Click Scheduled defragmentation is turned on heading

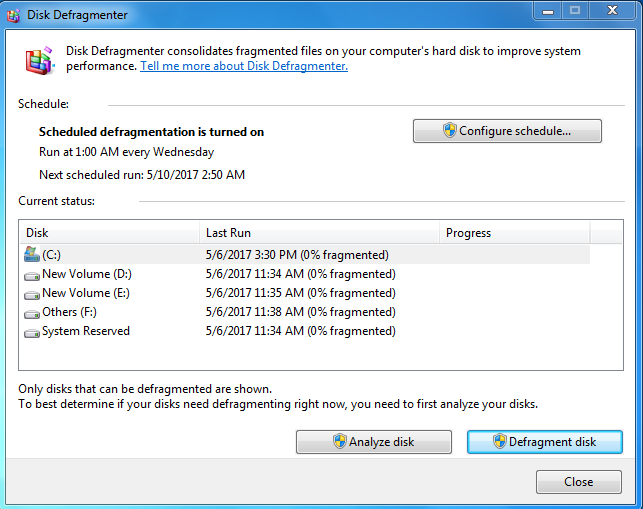(x=151, y=132)
